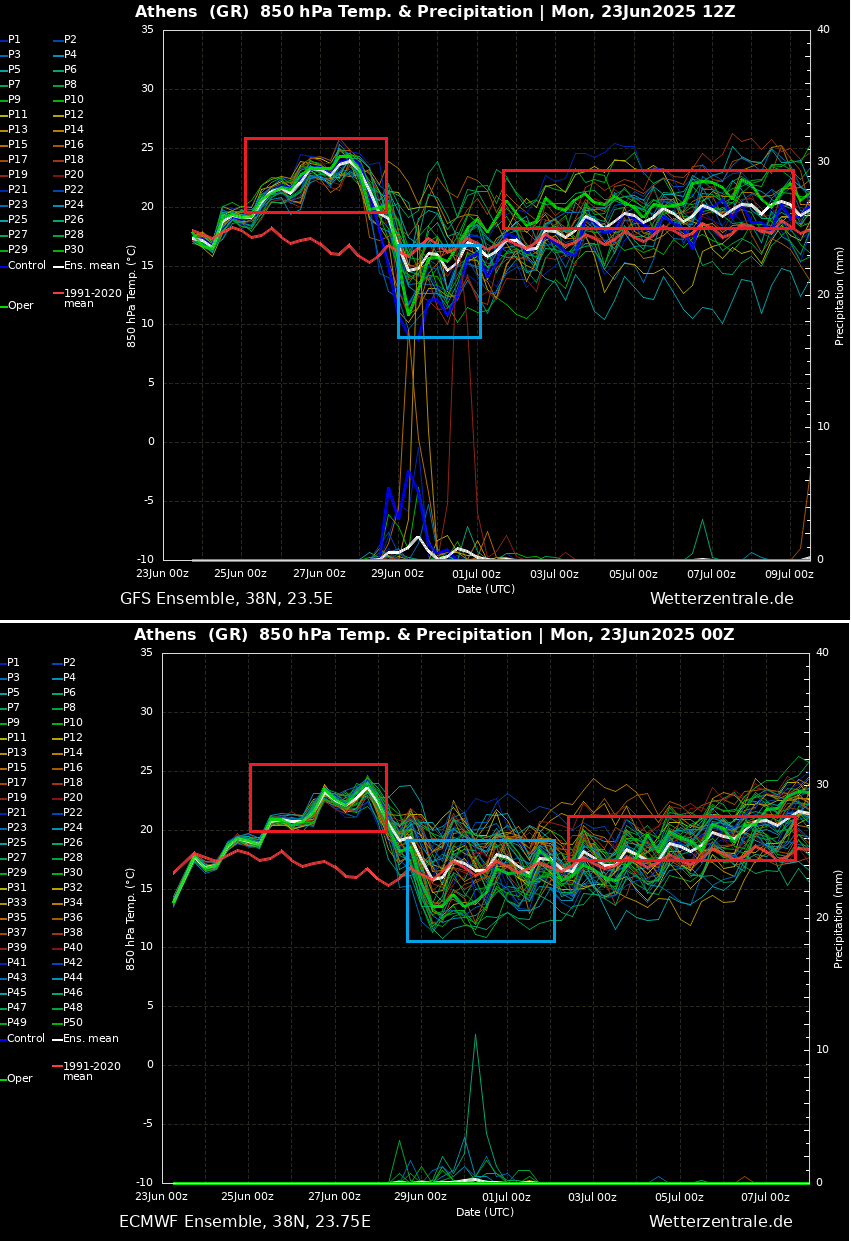The width and height of the screenshot is (851, 1241).
Task: Click 'Date (UTC)' under the ECMWF chart
Action: [485, 1213]
